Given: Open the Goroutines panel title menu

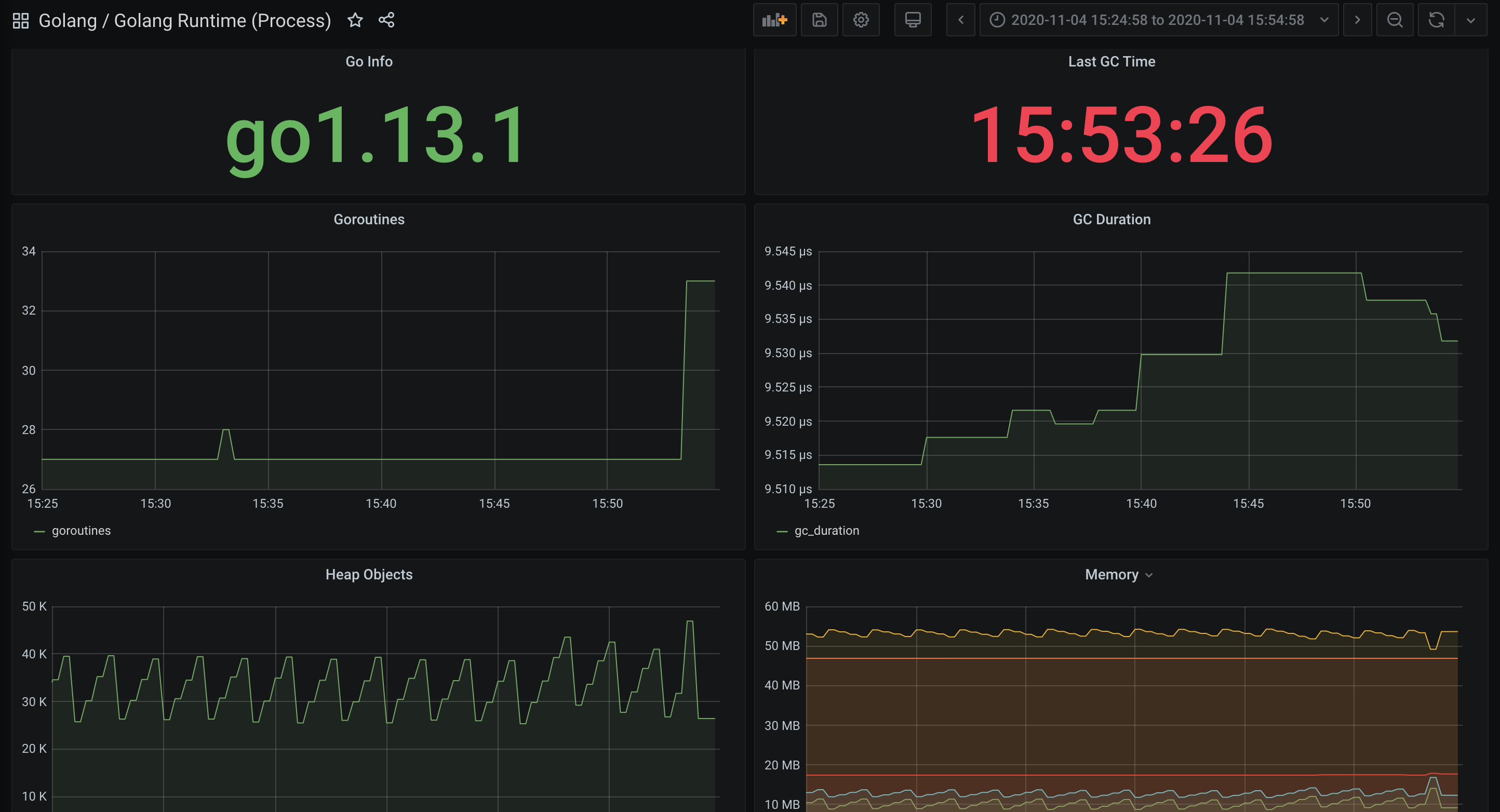Looking at the screenshot, I should (369, 220).
